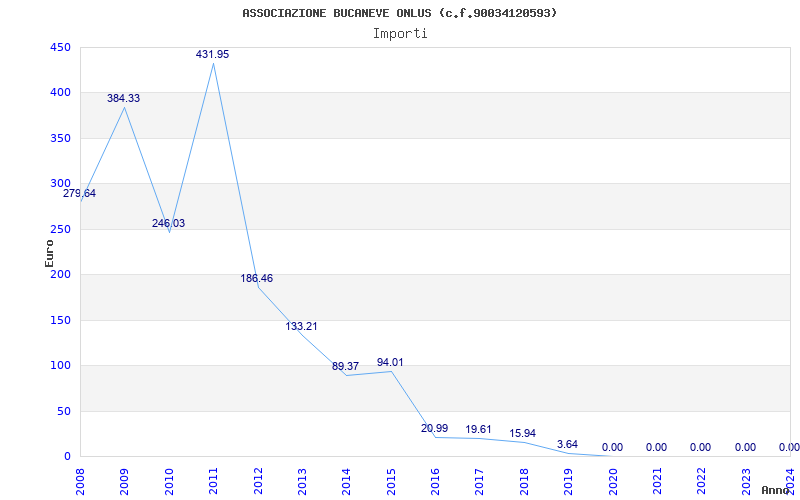Screen dimensions: 800x500
Task: Click the 246.03 value label
Action: [x=168, y=223]
